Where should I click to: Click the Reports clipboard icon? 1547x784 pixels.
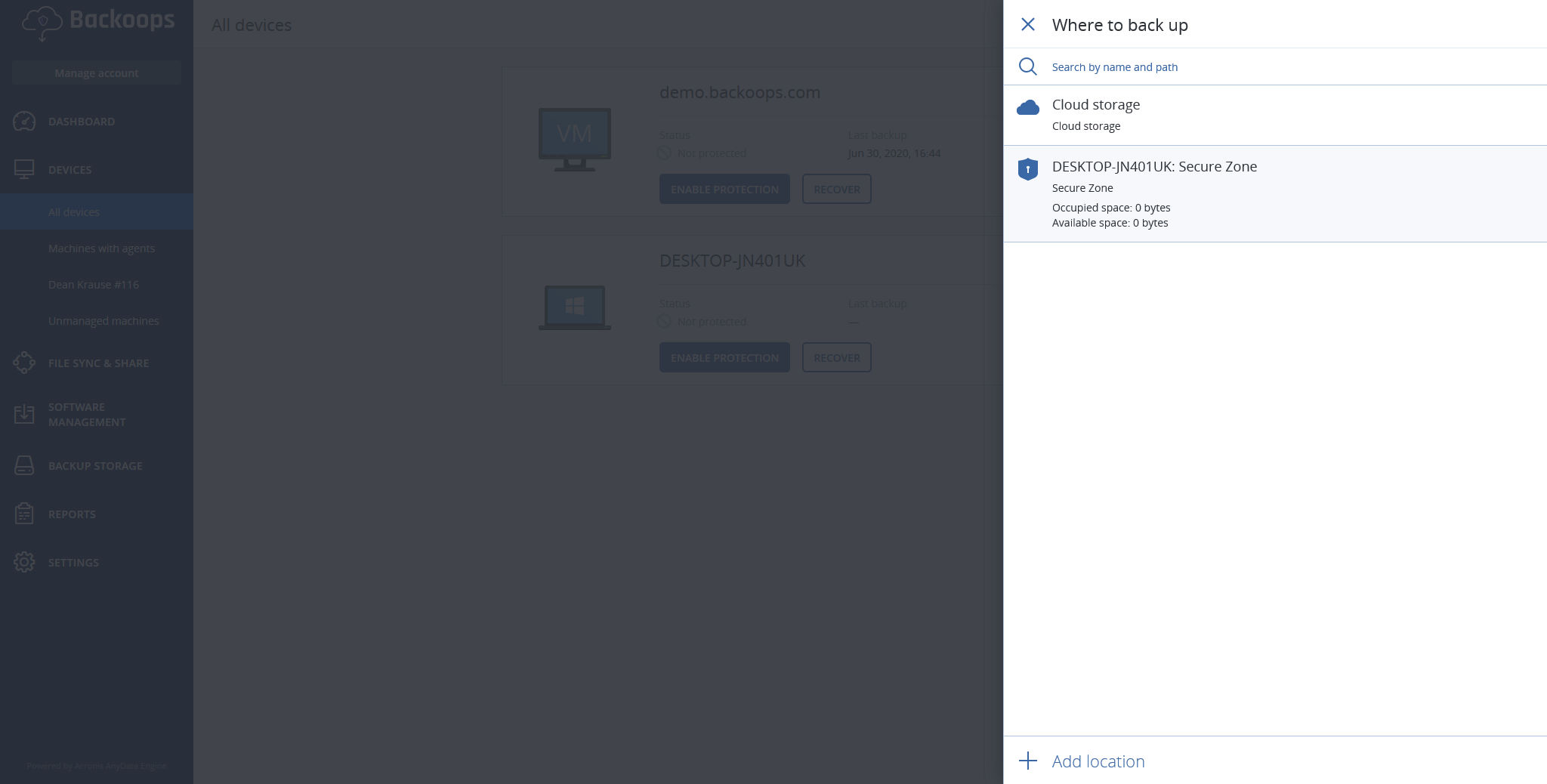24,514
